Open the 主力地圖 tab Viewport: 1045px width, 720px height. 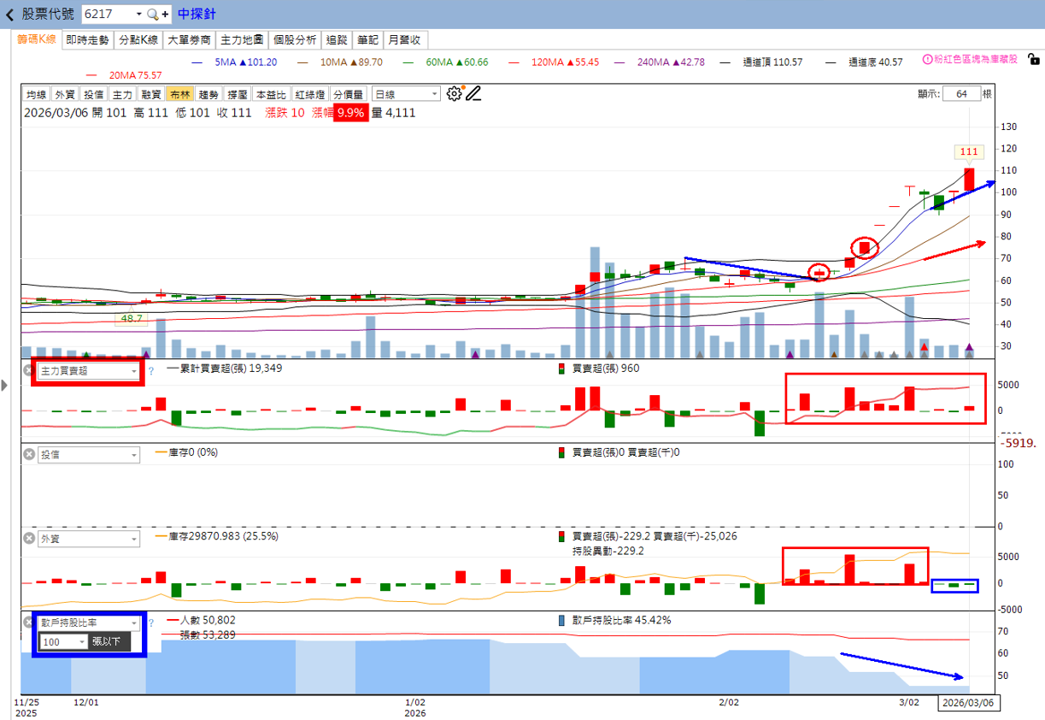242,40
